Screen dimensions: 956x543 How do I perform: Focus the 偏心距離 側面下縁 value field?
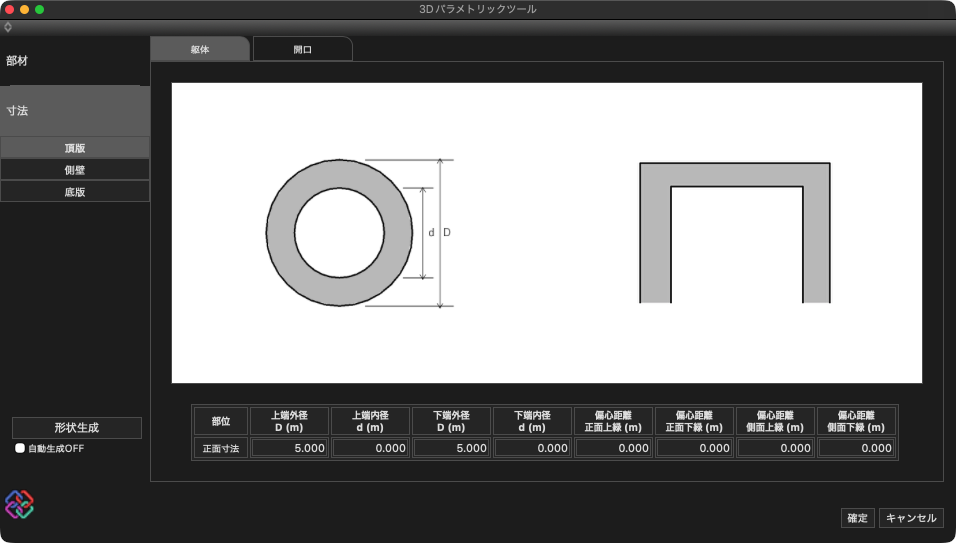[x=856, y=449]
